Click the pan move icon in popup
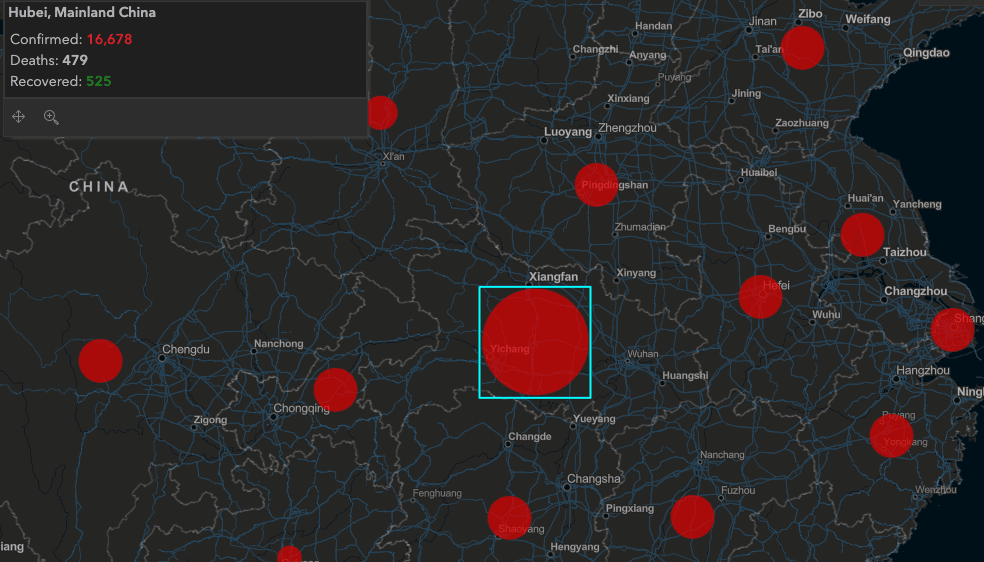984x562 pixels. coord(18,117)
